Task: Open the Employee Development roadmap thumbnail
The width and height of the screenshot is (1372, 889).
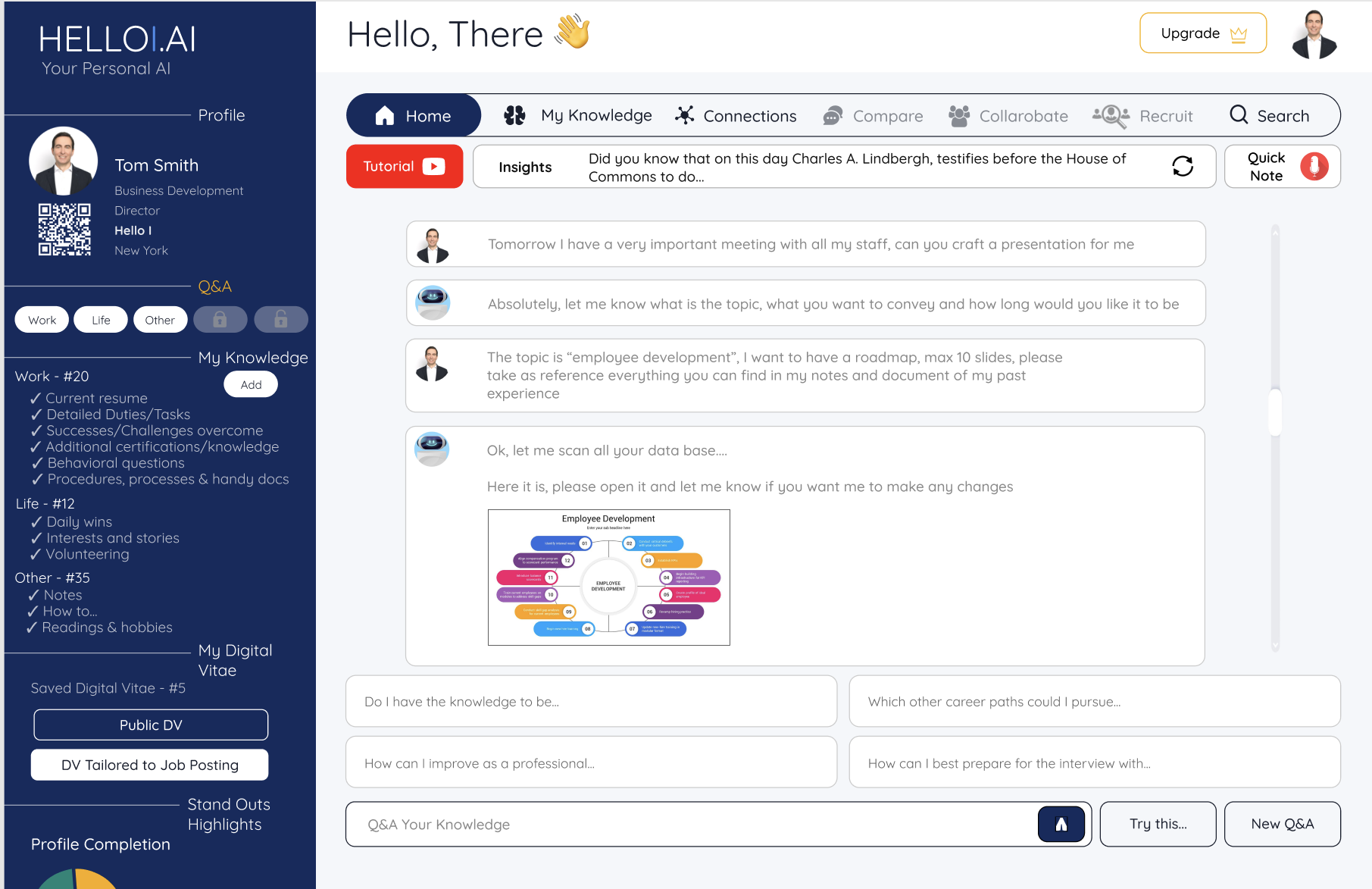Action: click(608, 577)
